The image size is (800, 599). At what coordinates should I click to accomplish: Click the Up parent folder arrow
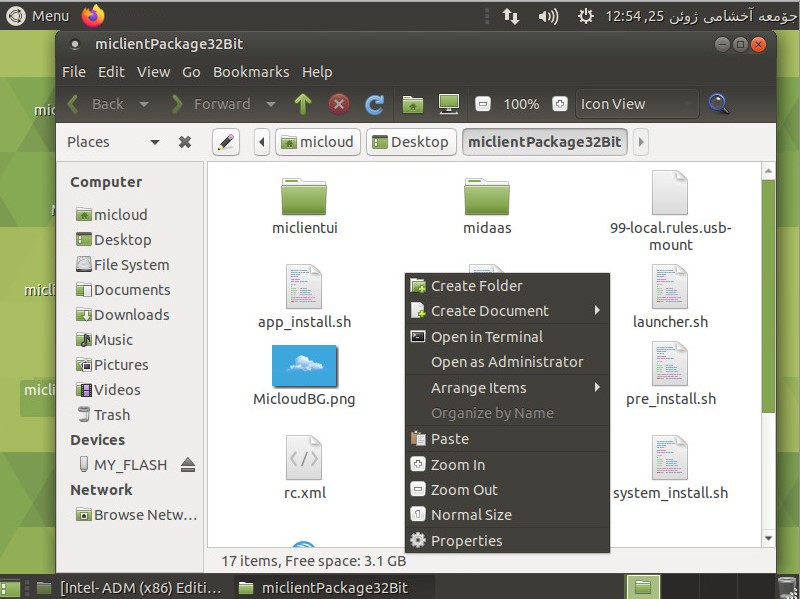click(303, 104)
